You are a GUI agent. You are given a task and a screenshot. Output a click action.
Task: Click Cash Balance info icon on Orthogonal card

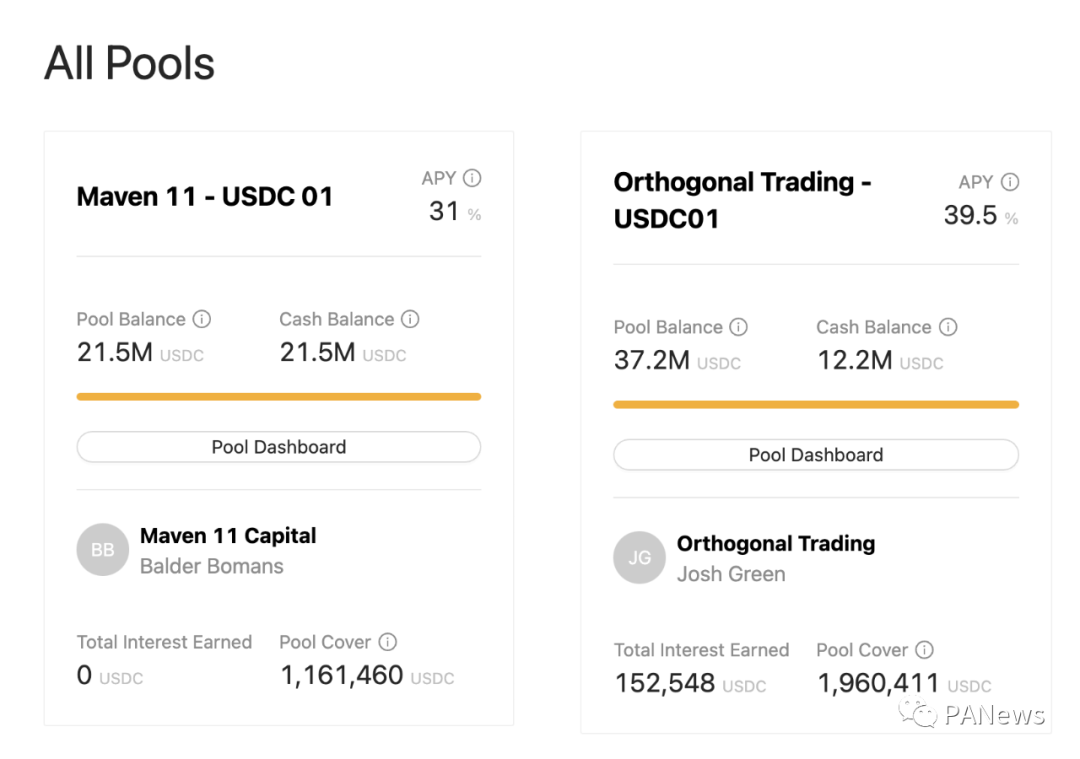(948, 327)
